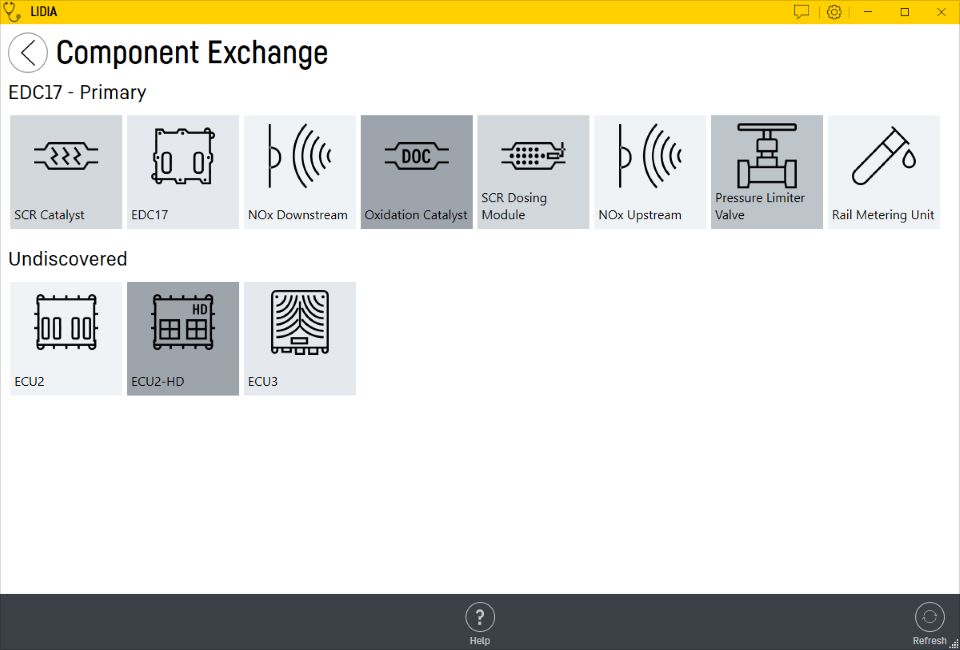Image resolution: width=960 pixels, height=650 pixels.
Task: Open settings via the gear icon
Action: pyautogui.click(x=834, y=12)
